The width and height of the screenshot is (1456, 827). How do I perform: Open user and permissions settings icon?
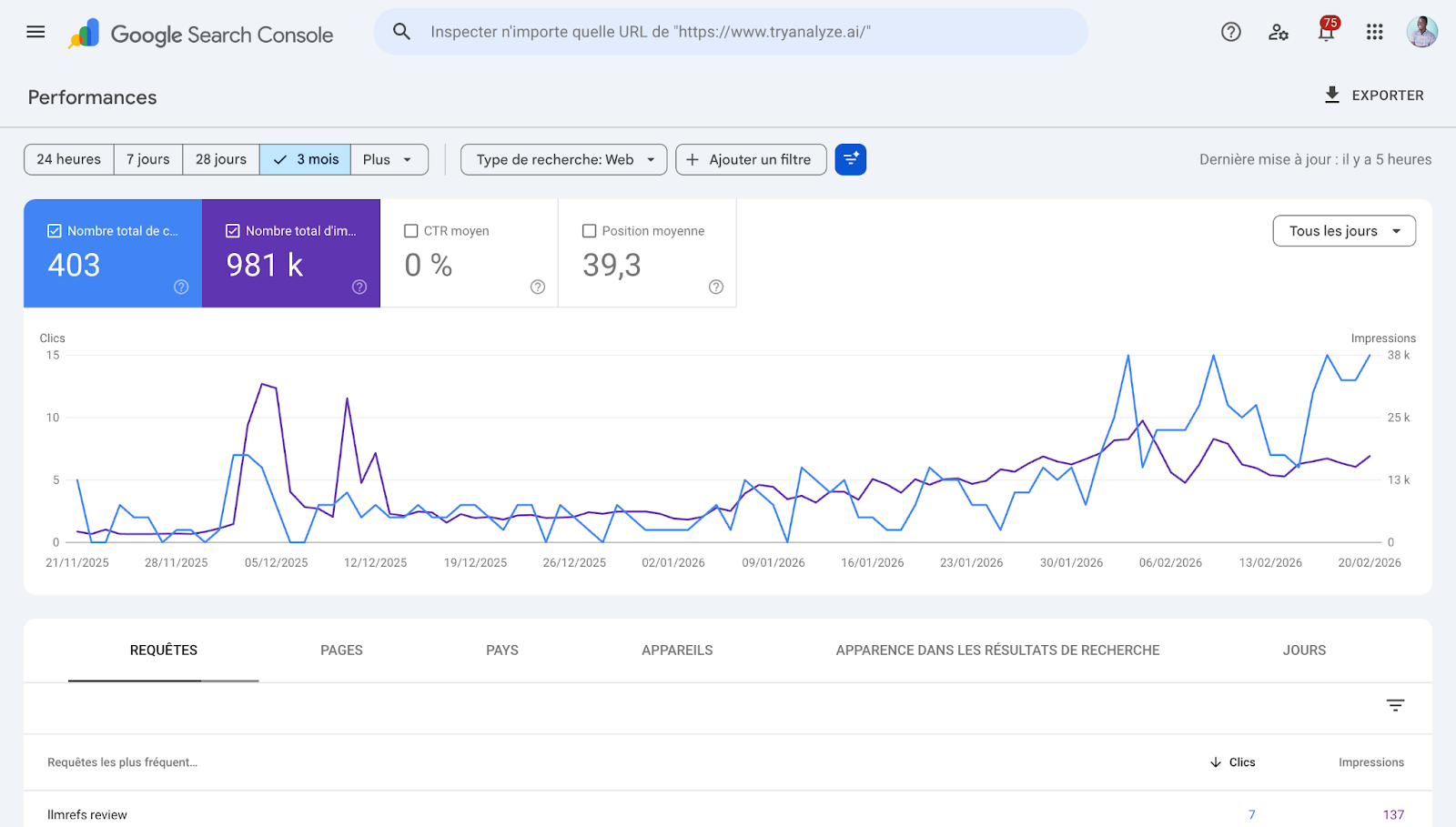[1279, 32]
